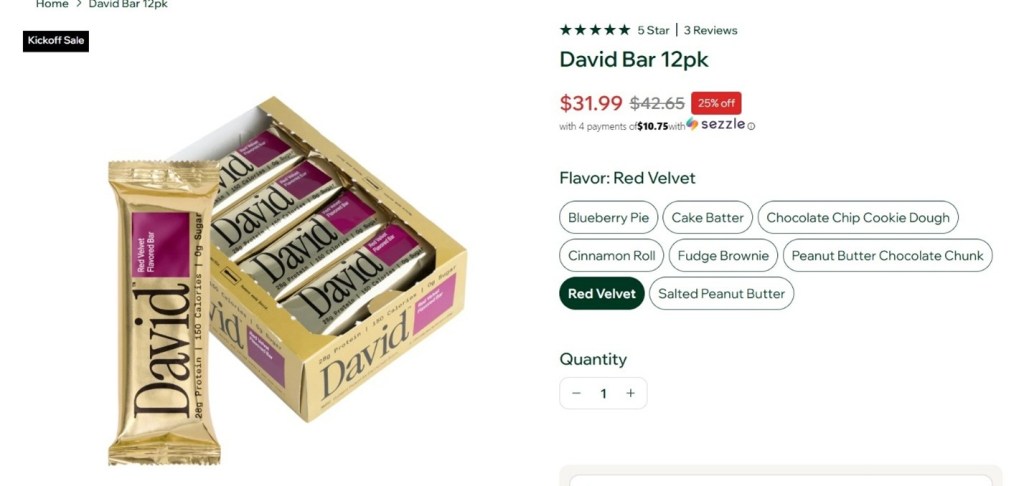Select the Blueberry Pie flavor
The width and height of the screenshot is (1024, 486).
[609, 218]
